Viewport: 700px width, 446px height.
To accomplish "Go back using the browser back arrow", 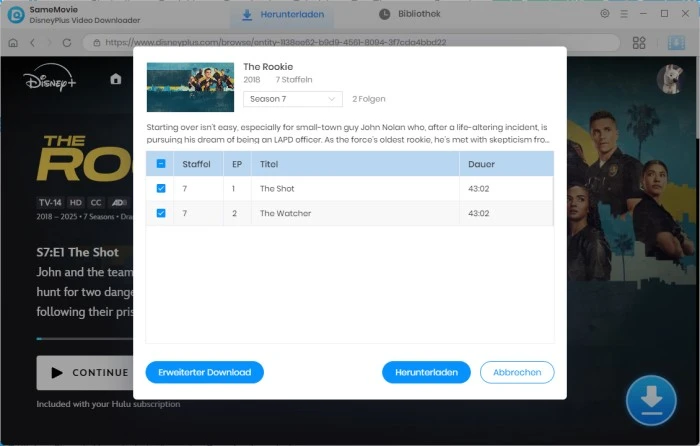I will pyautogui.click(x=33, y=43).
